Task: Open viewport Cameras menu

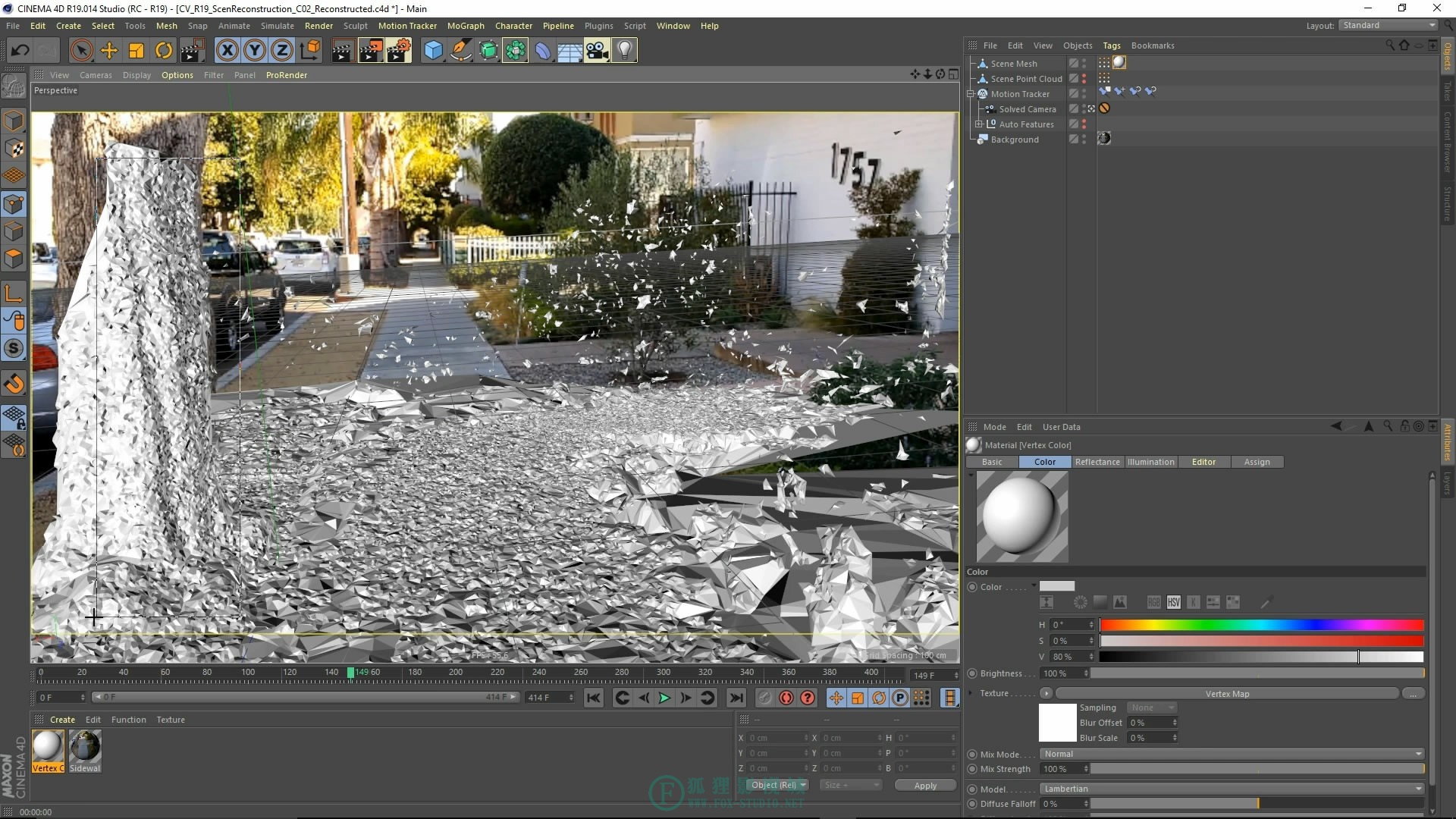Action: click(x=96, y=75)
